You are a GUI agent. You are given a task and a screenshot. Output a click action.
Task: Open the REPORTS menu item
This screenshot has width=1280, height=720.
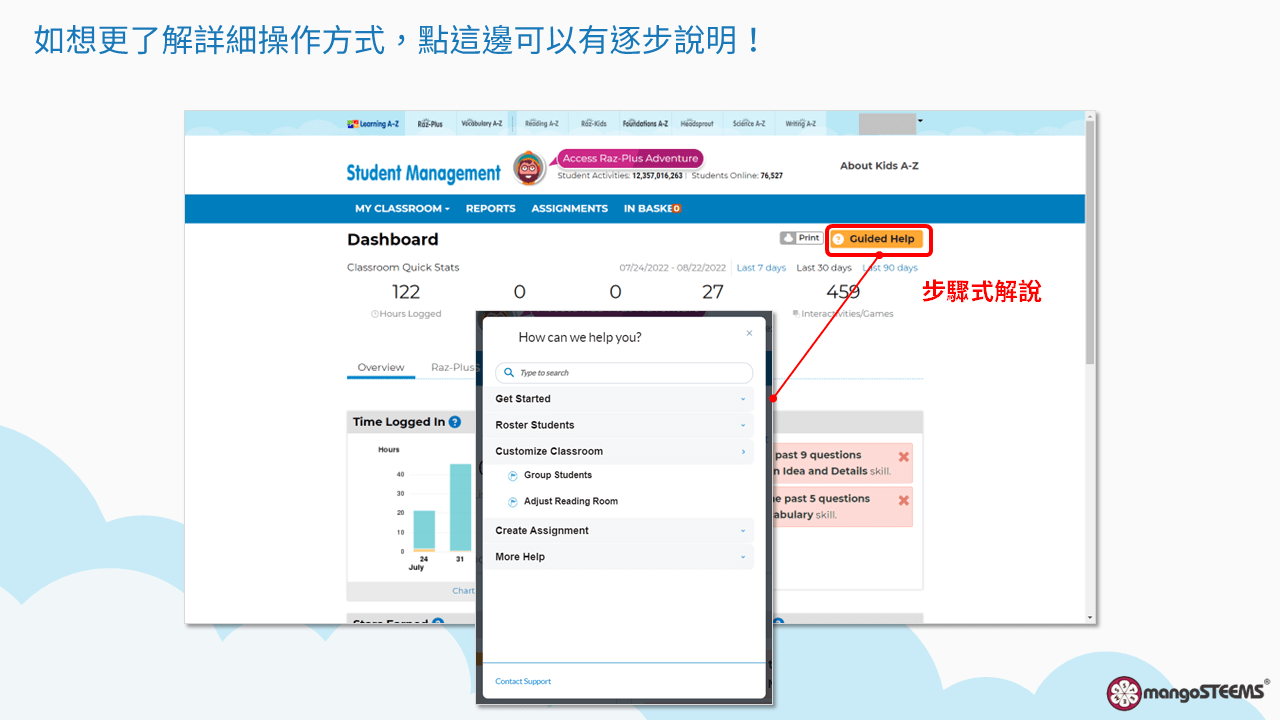tap(491, 208)
